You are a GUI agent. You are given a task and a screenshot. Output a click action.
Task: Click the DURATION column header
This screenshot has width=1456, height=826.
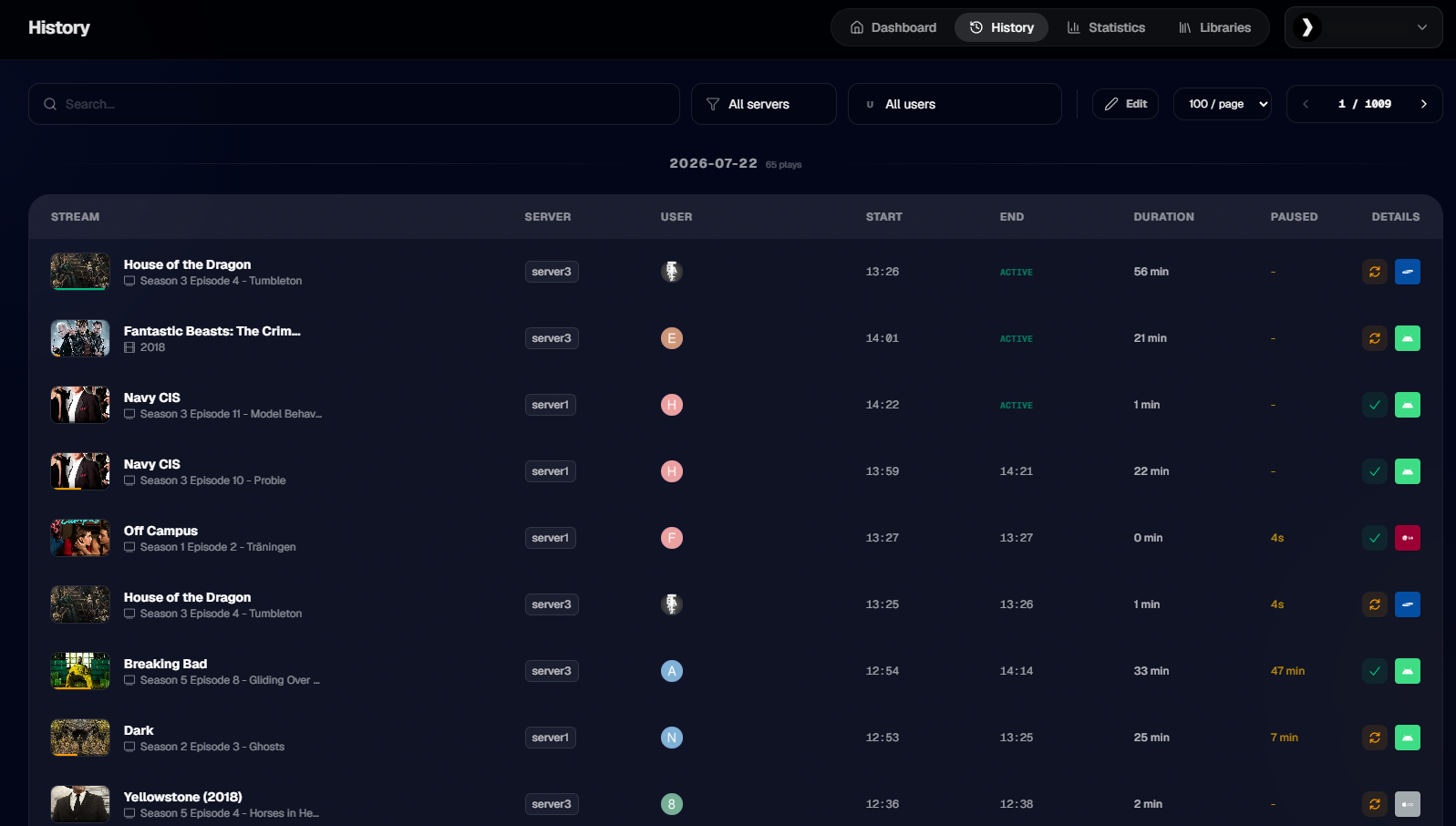coord(1164,217)
